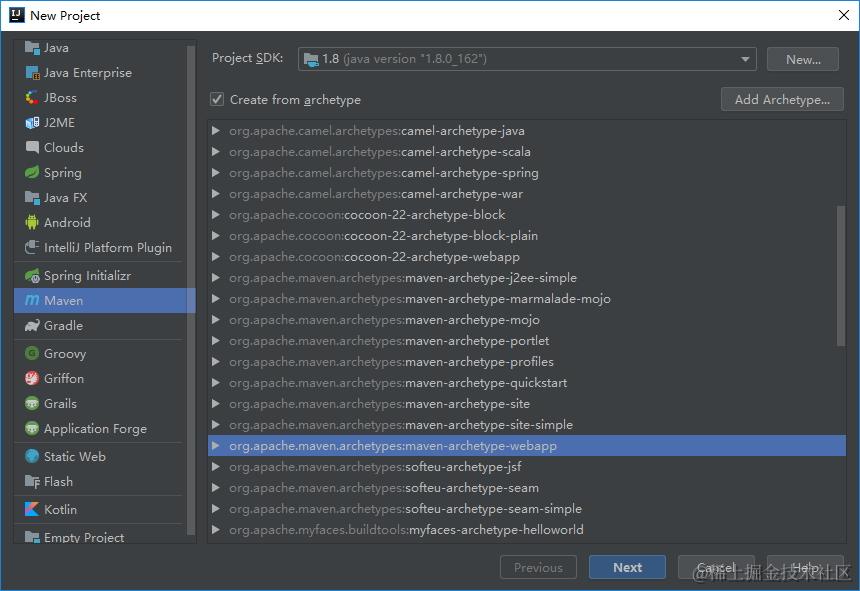Select maven-archetype-mojo row

[x=527, y=320]
